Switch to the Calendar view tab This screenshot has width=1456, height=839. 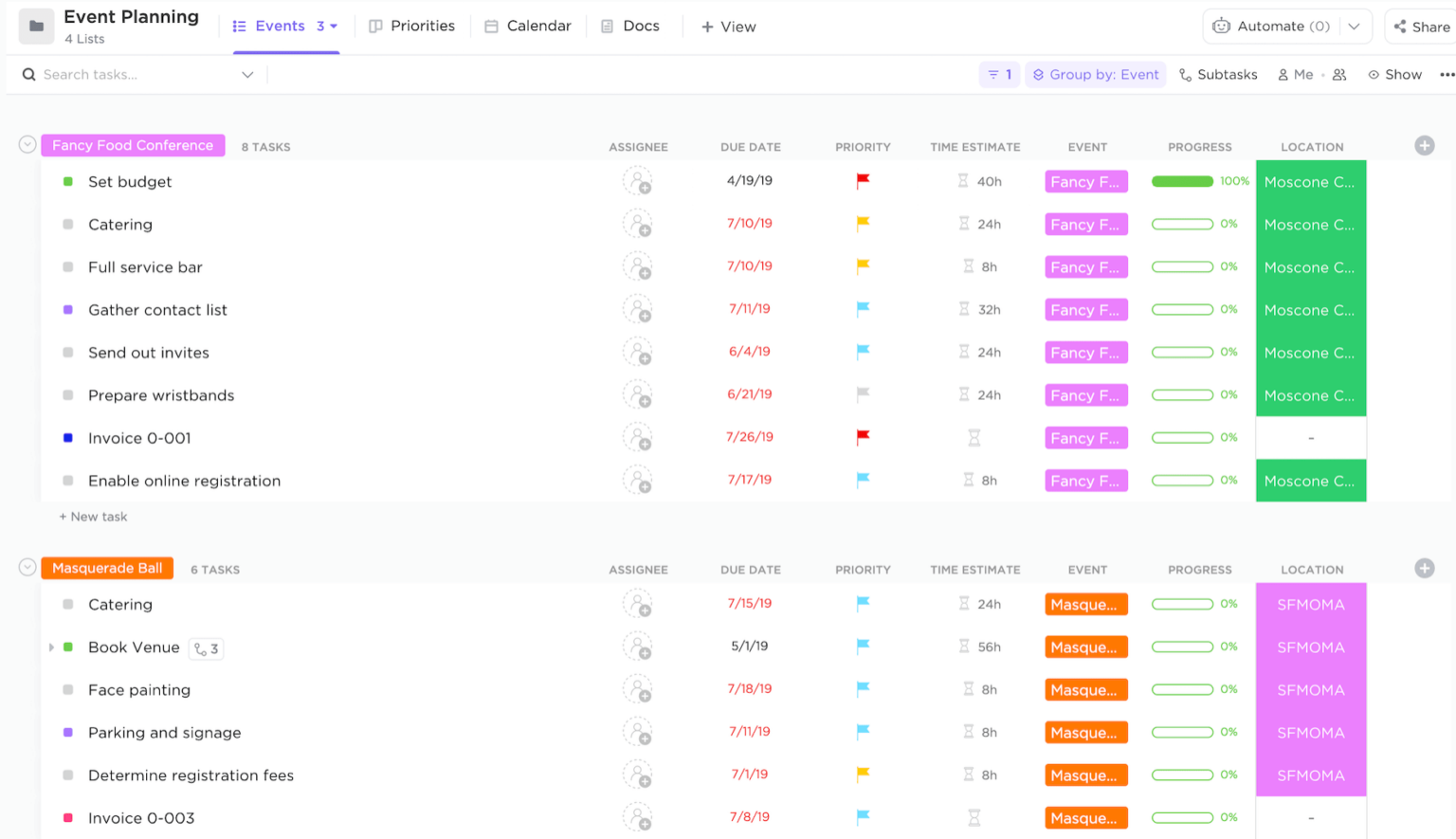pos(528,26)
